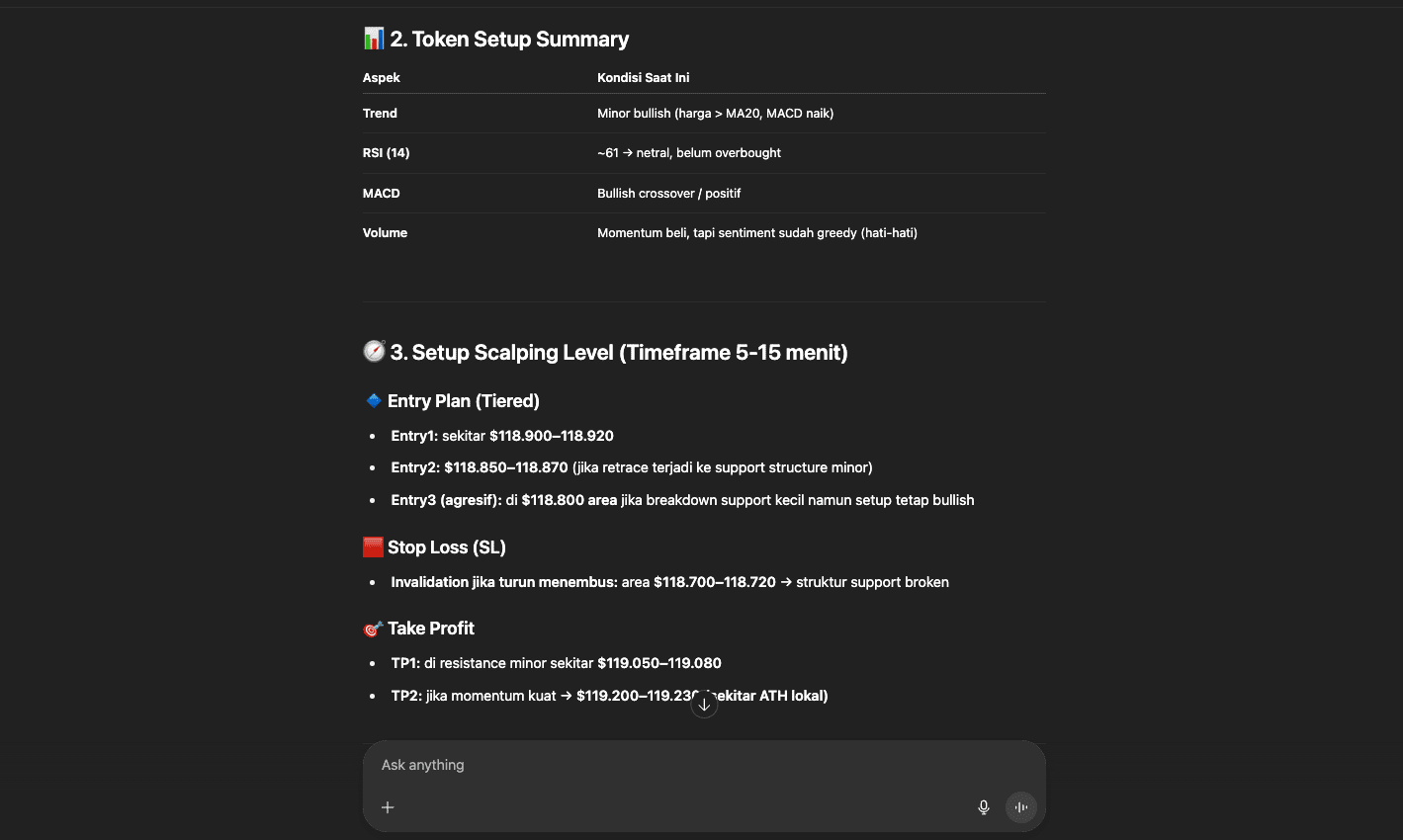The height and width of the screenshot is (840, 1403).
Task: Select the Trend row label
Action: tap(380, 114)
